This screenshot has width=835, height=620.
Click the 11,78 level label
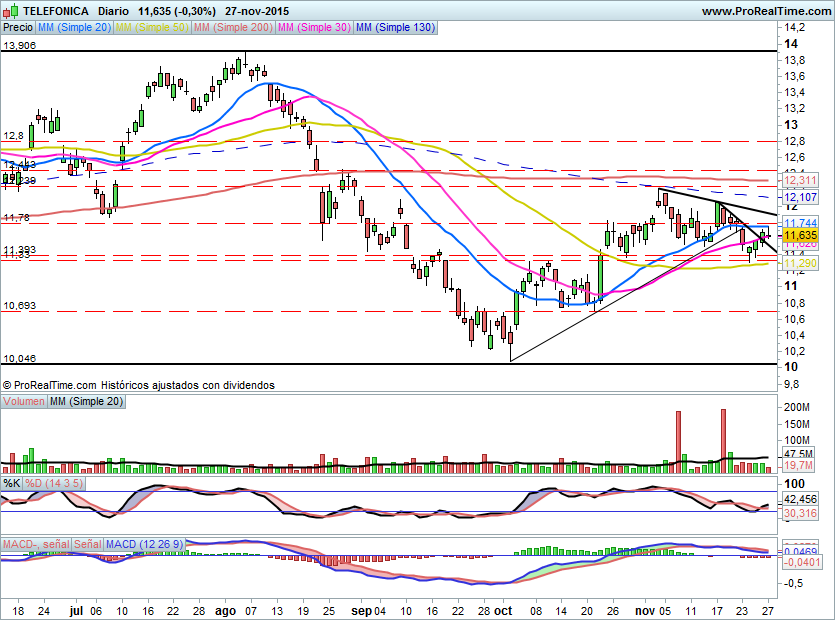pyautogui.click(x=17, y=217)
